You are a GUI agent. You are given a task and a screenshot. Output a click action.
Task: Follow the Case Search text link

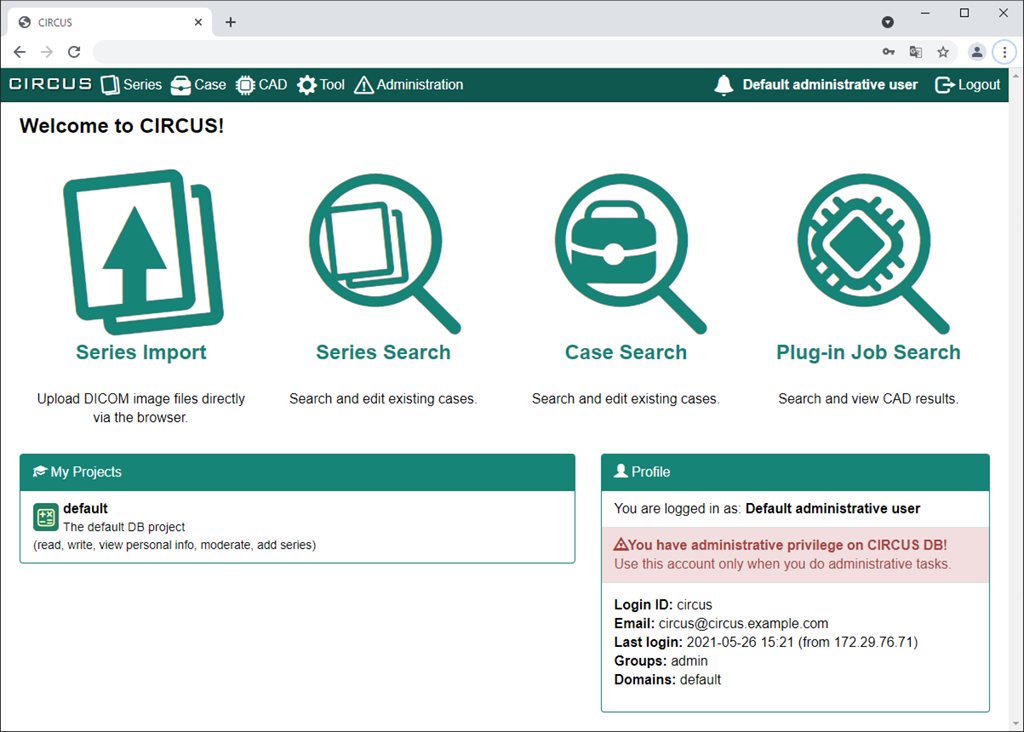(x=626, y=352)
